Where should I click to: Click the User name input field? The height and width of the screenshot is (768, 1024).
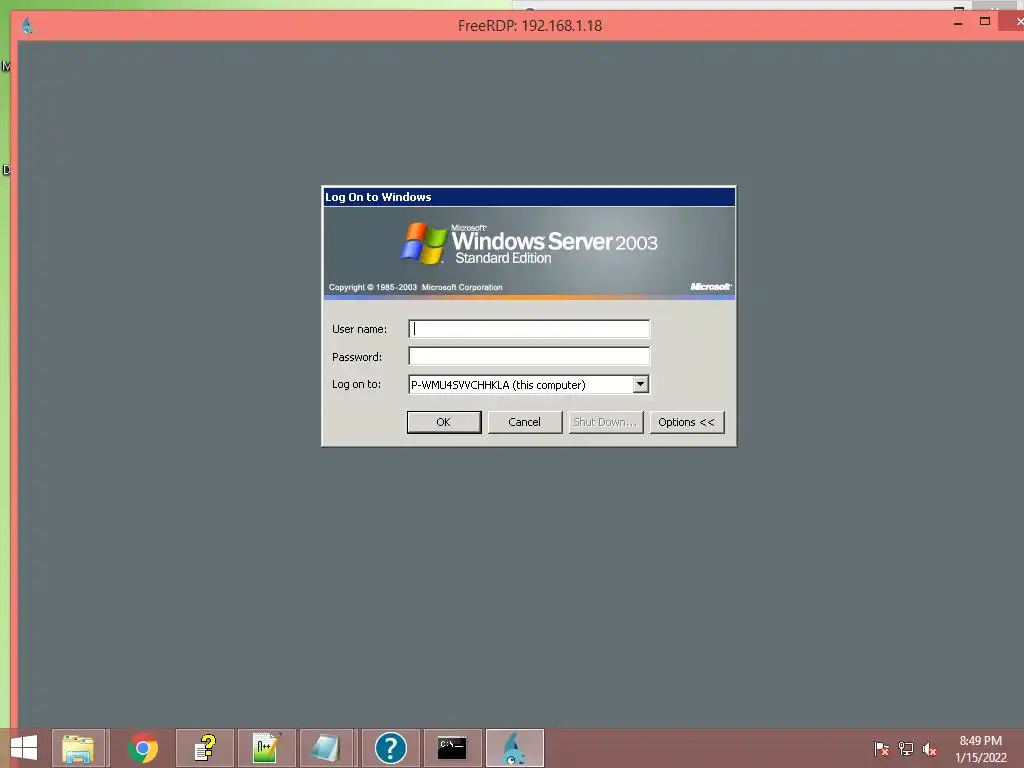coord(529,328)
